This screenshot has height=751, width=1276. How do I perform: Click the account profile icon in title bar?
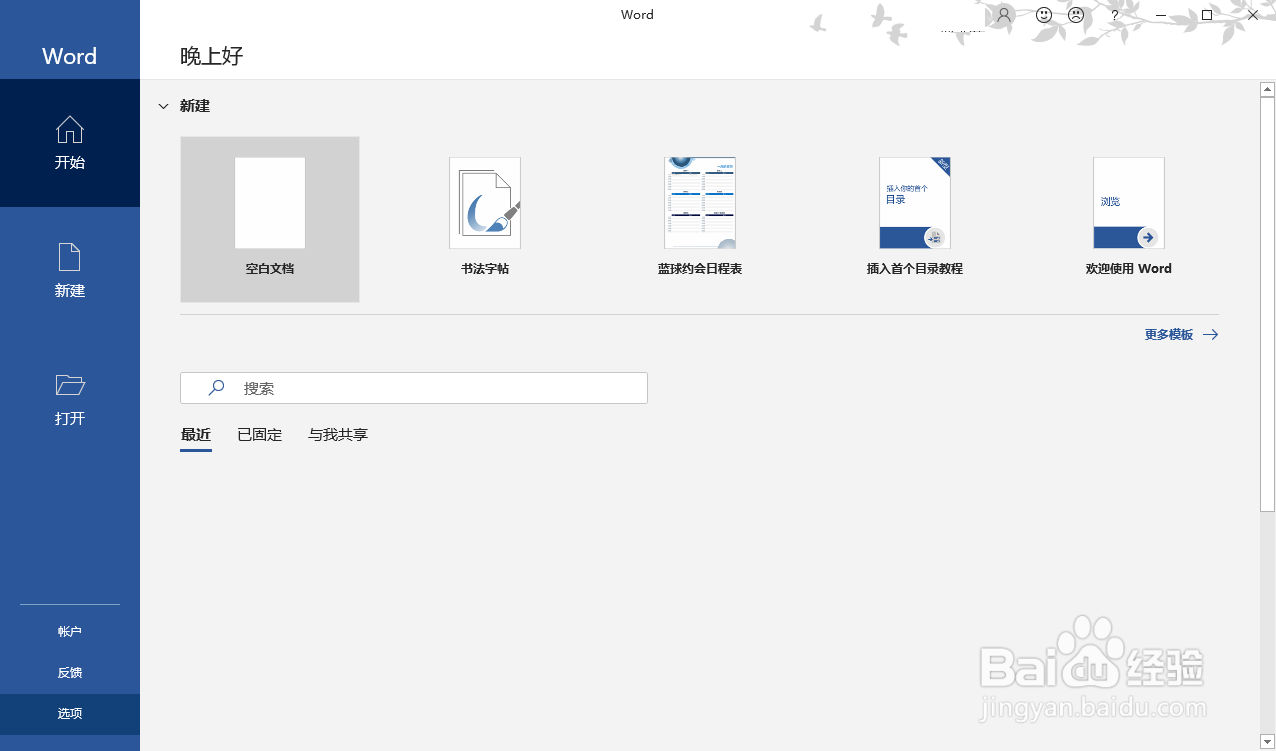tap(1004, 15)
